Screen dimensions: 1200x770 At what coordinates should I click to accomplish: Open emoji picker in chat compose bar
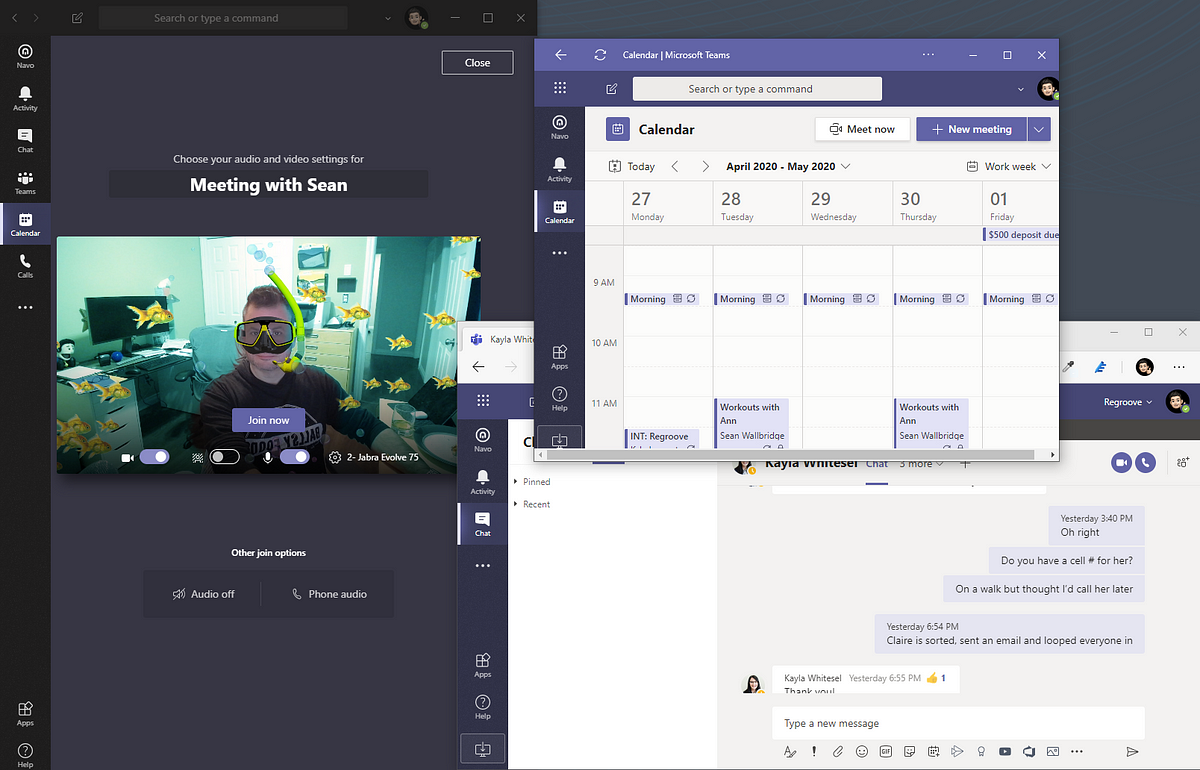(862, 751)
